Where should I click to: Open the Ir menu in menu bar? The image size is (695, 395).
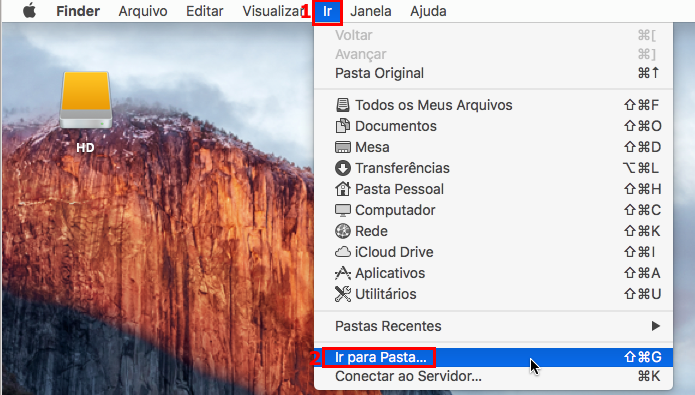point(328,11)
